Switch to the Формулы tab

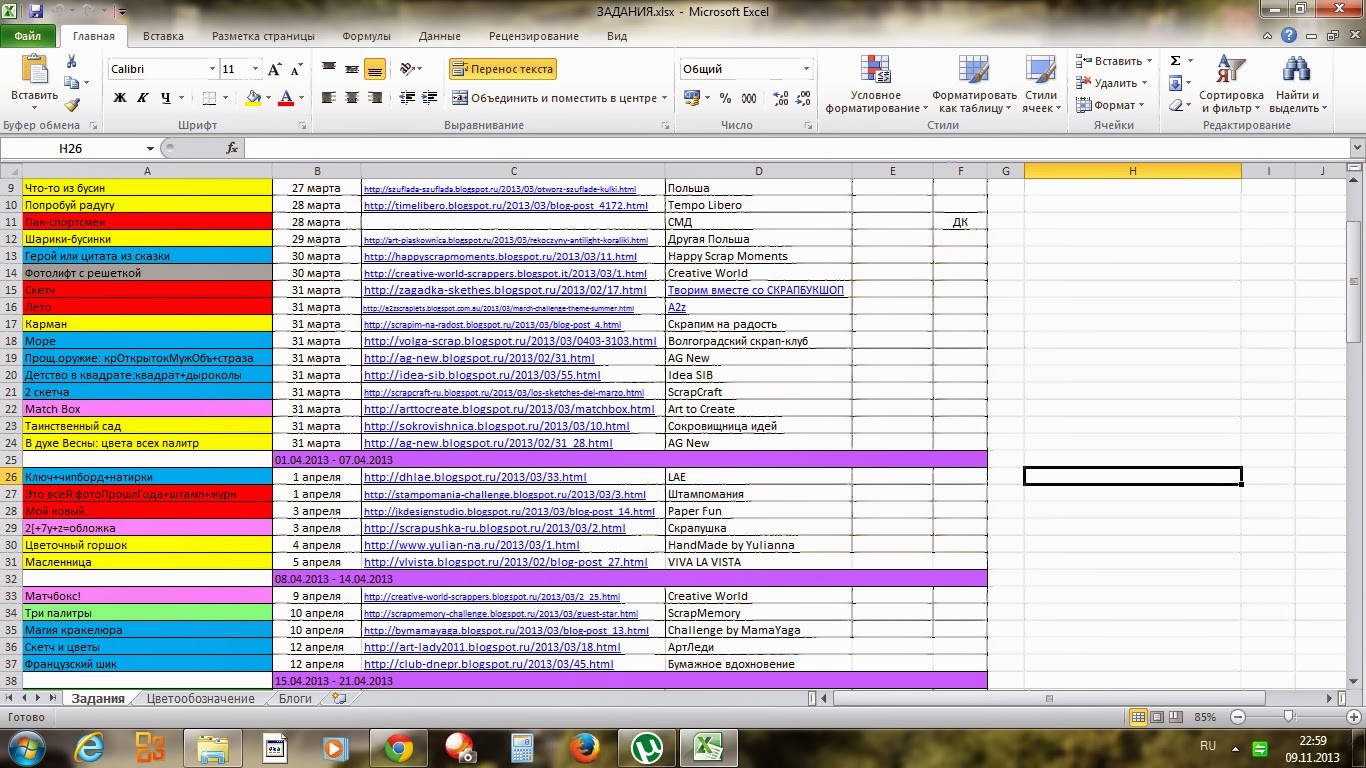point(367,36)
